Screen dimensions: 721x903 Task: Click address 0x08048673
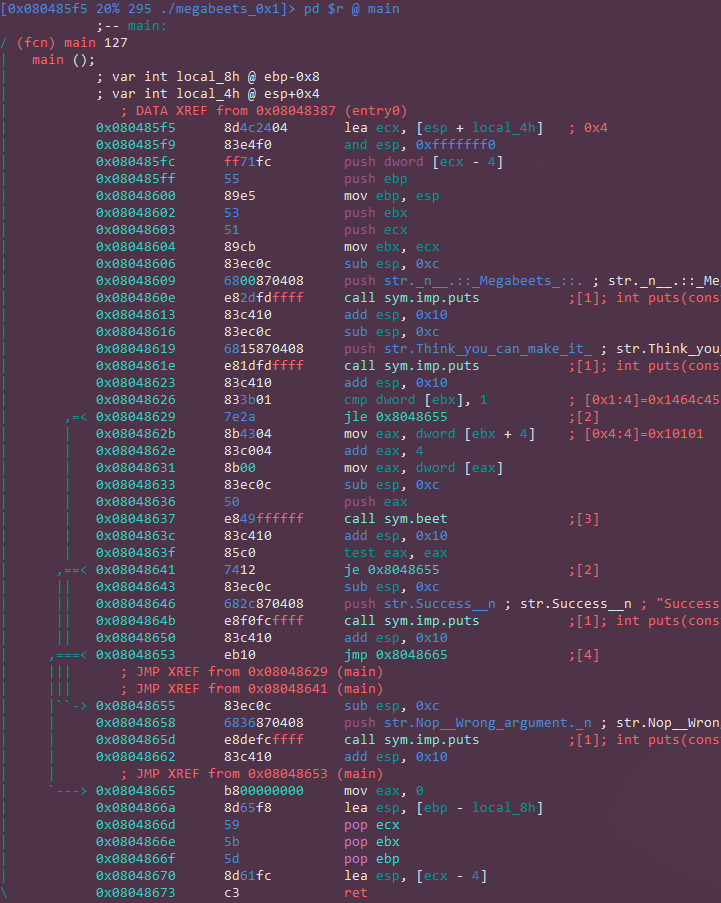(x=135, y=893)
